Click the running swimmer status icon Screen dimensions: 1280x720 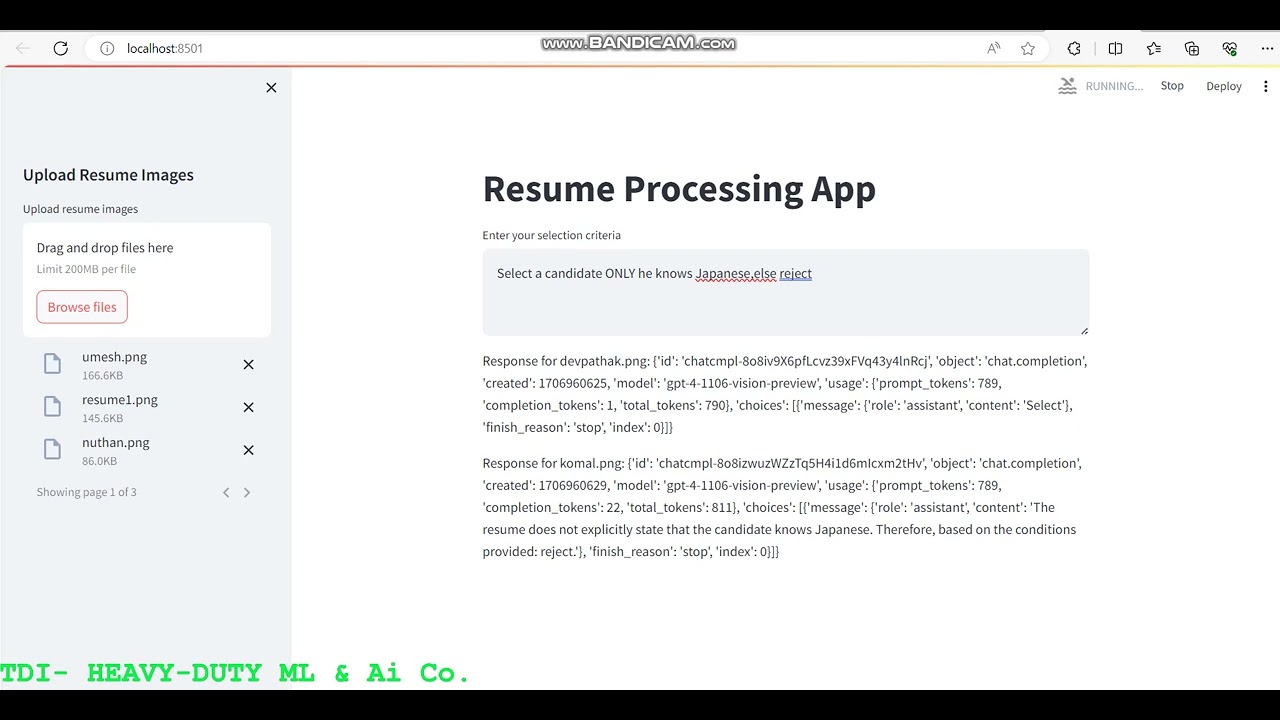pyautogui.click(x=1068, y=86)
